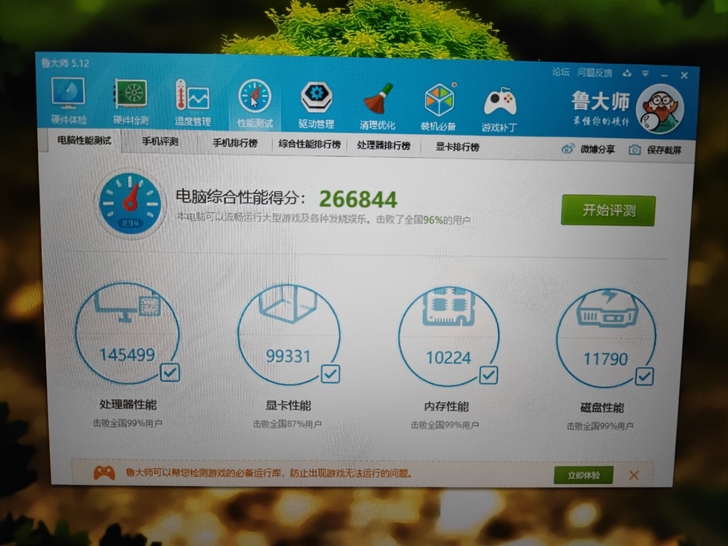Click the orange gamepad icon in notice bar
The height and width of the screenshot is (546, 728).
click(x=104, y=473)
